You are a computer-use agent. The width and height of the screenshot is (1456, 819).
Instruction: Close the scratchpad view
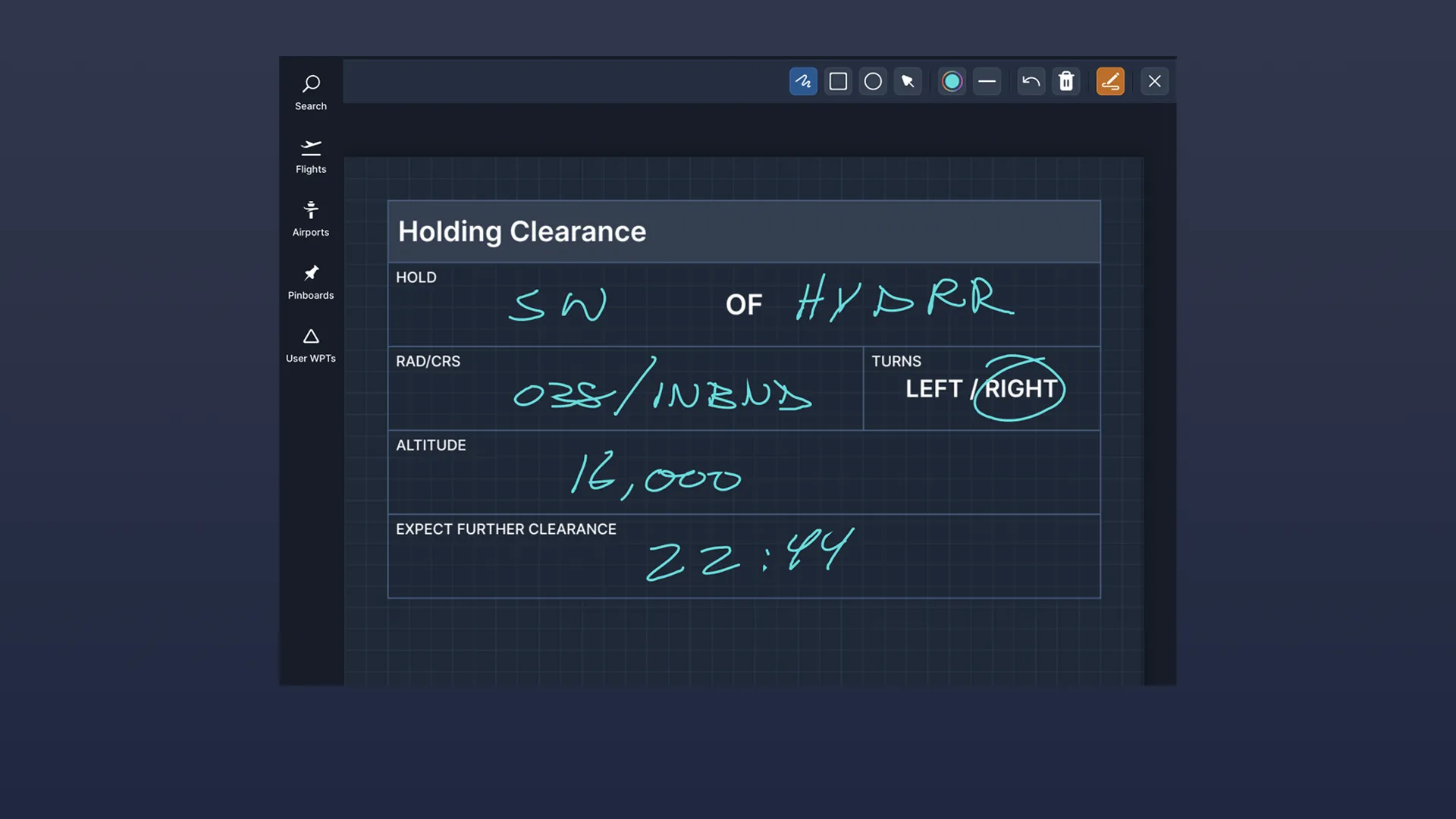click(x=1154, y=81)
